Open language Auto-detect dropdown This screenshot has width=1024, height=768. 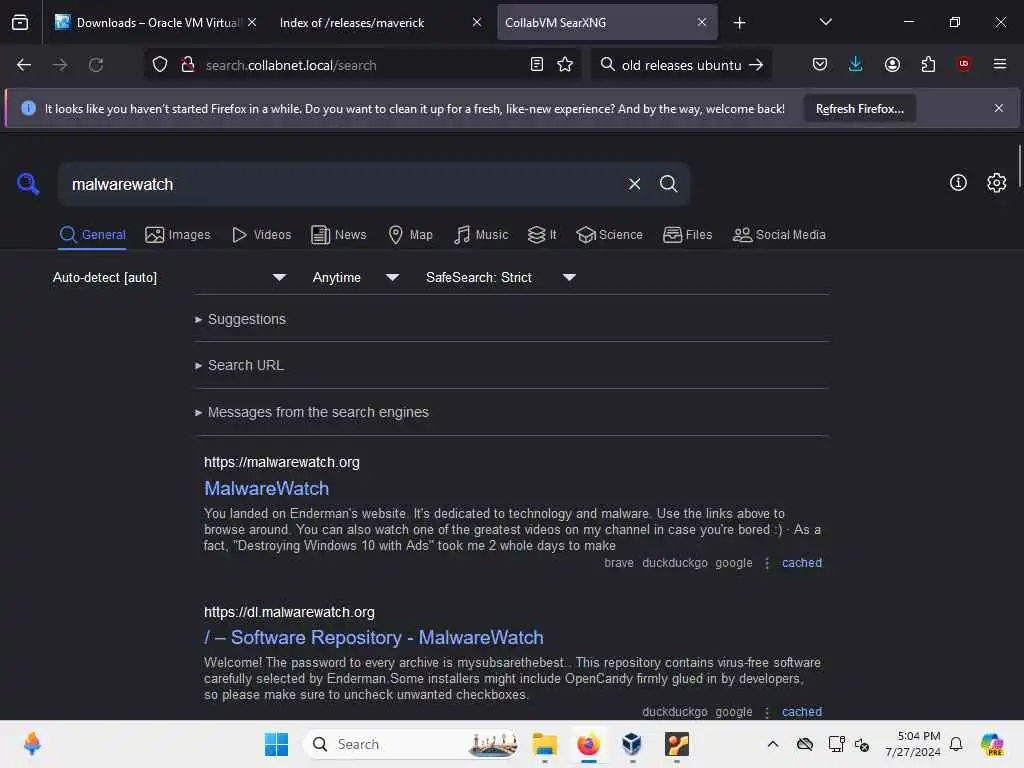tap(170, 278)
